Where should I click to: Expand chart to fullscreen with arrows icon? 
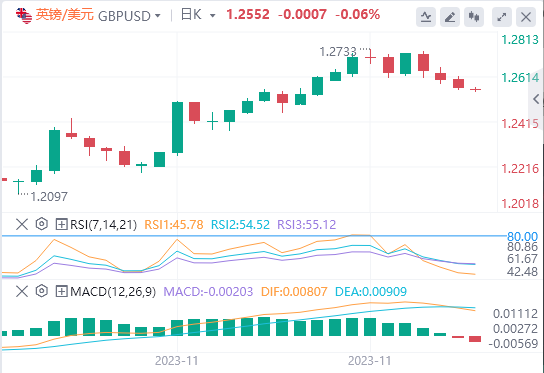coord(502,16)
